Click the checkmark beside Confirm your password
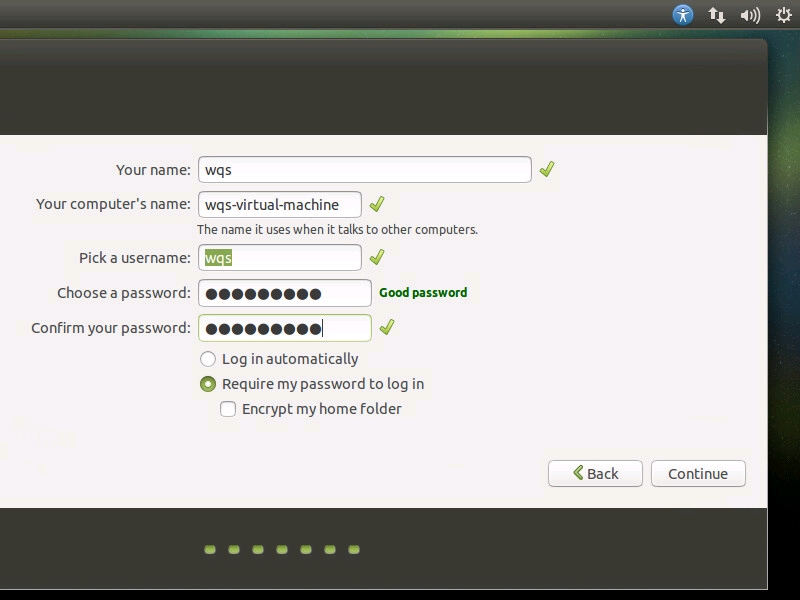The image size is (800, 600). click(x=387, y=327)
